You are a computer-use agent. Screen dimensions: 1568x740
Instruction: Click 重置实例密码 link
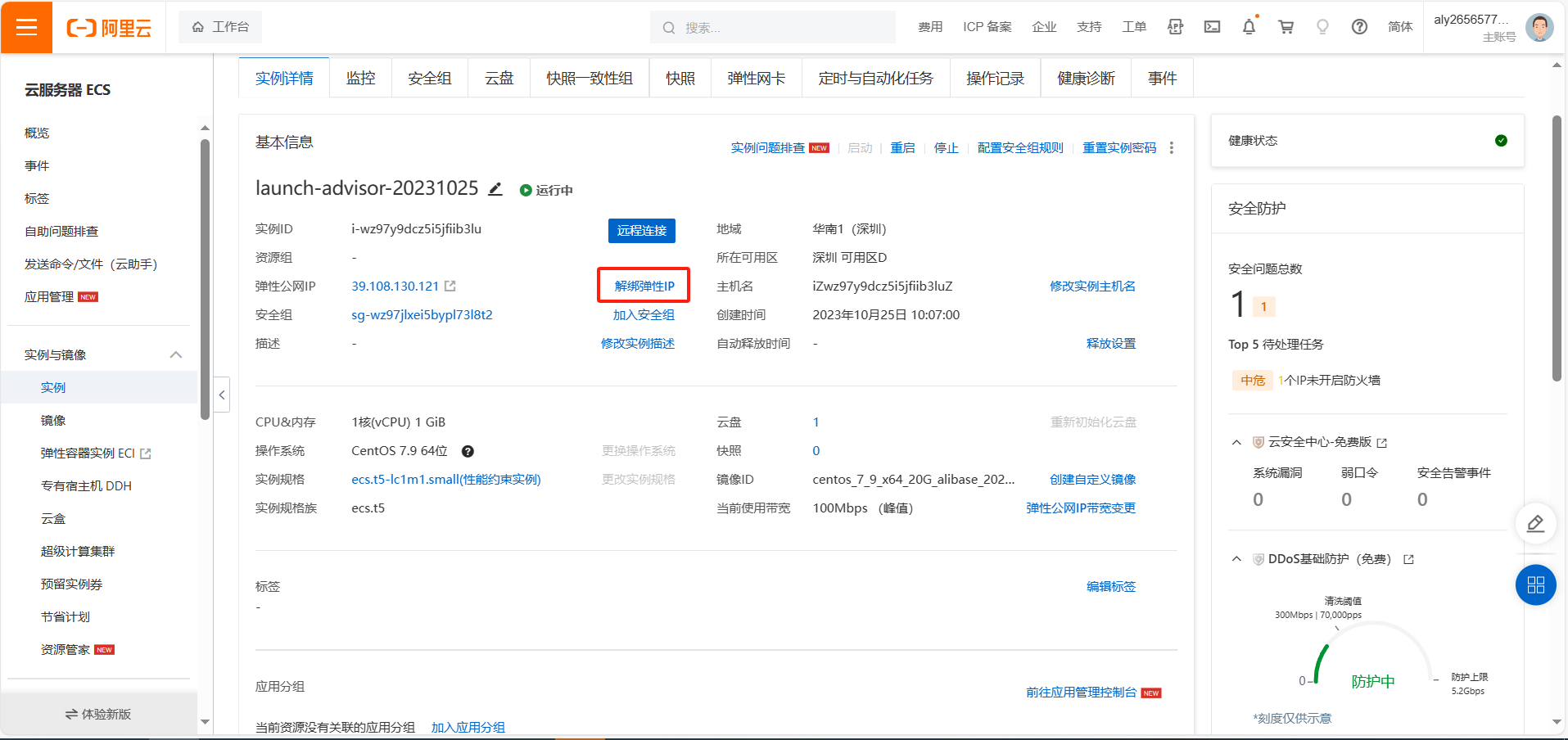click(1119, 148)
